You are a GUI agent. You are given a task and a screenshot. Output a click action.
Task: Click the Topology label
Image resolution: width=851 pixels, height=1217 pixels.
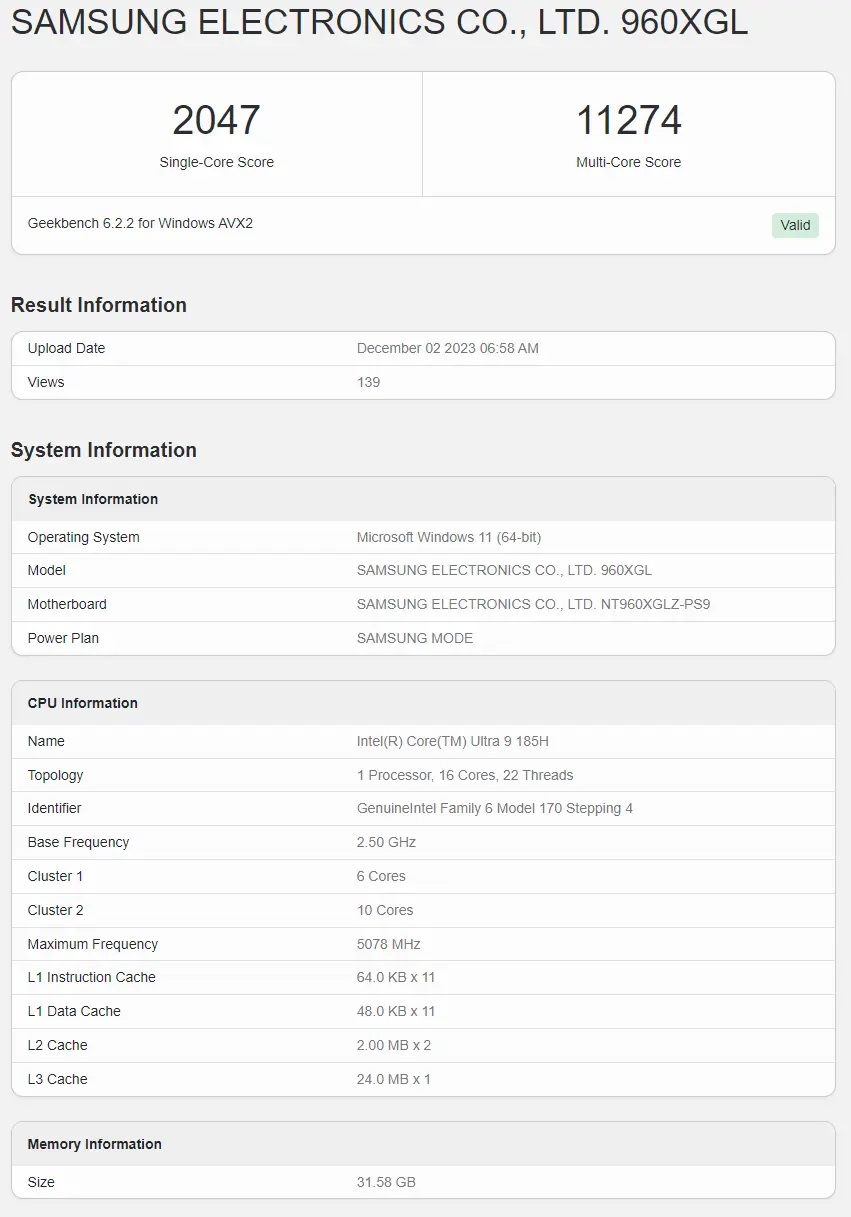point(56,775)
